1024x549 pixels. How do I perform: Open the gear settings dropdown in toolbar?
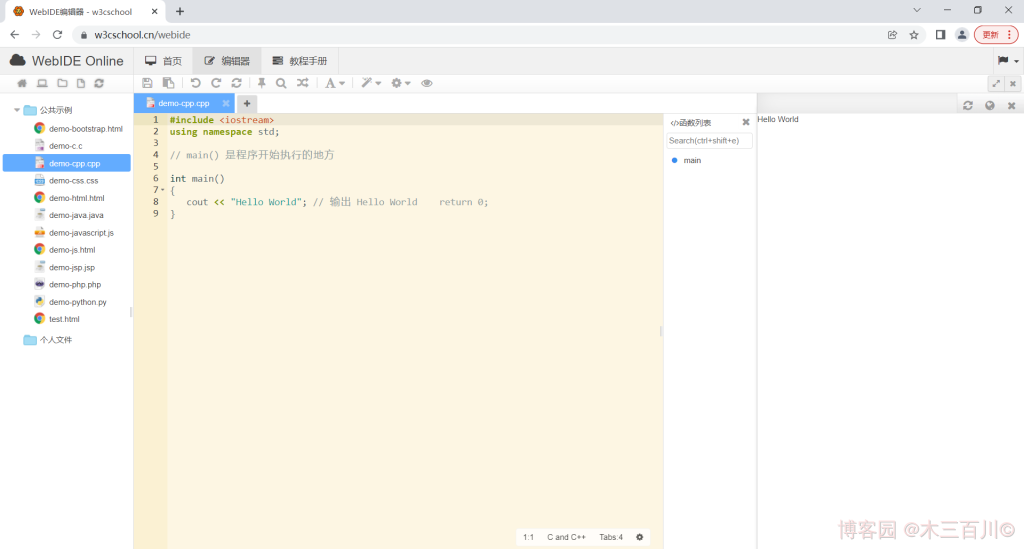pyautogui.click(x=401, y=83)
